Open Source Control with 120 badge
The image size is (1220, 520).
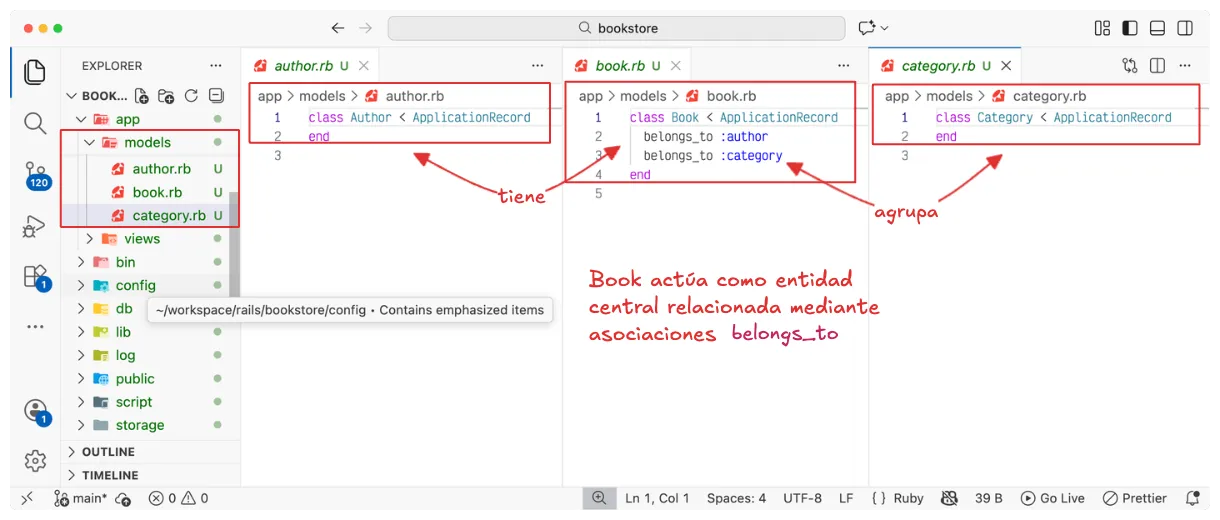point(35,174)
